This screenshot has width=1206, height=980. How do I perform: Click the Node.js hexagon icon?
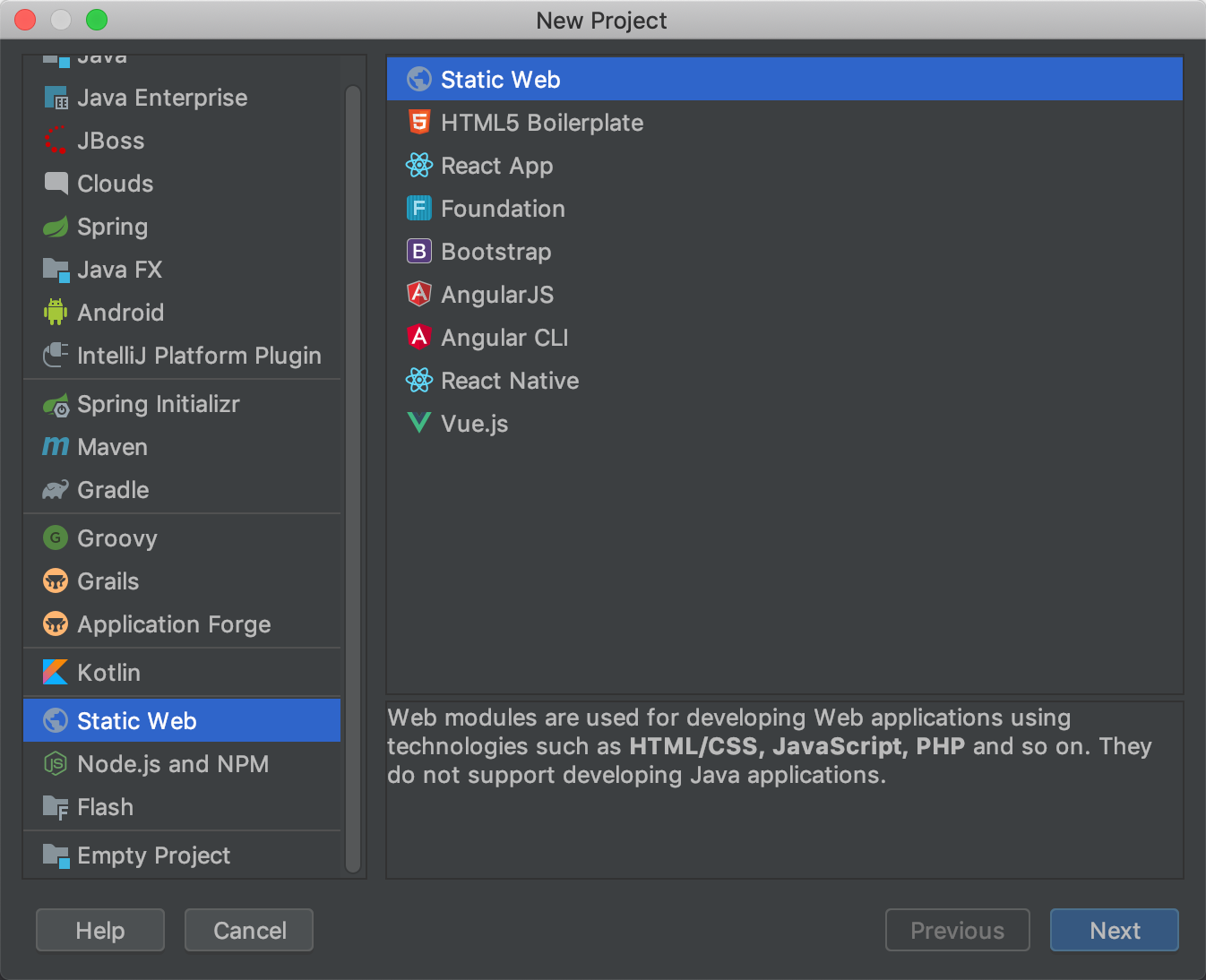tap(56, 764)
